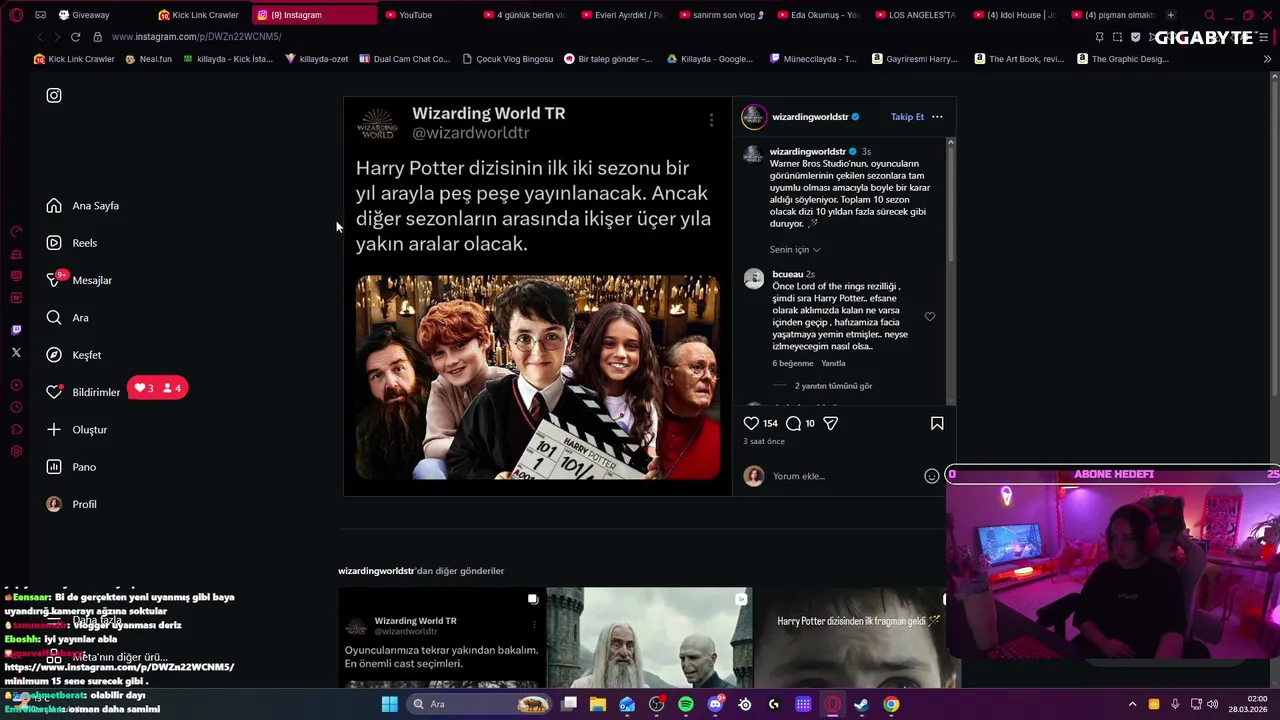The image size is (1280, 720).
Task: Open Bildirimler notifications panel
Action: (83, 392)
